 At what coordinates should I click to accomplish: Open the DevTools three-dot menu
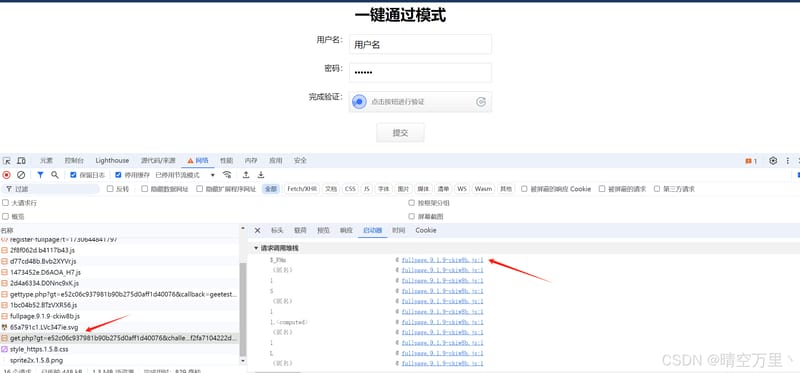[x=787, y=161]
